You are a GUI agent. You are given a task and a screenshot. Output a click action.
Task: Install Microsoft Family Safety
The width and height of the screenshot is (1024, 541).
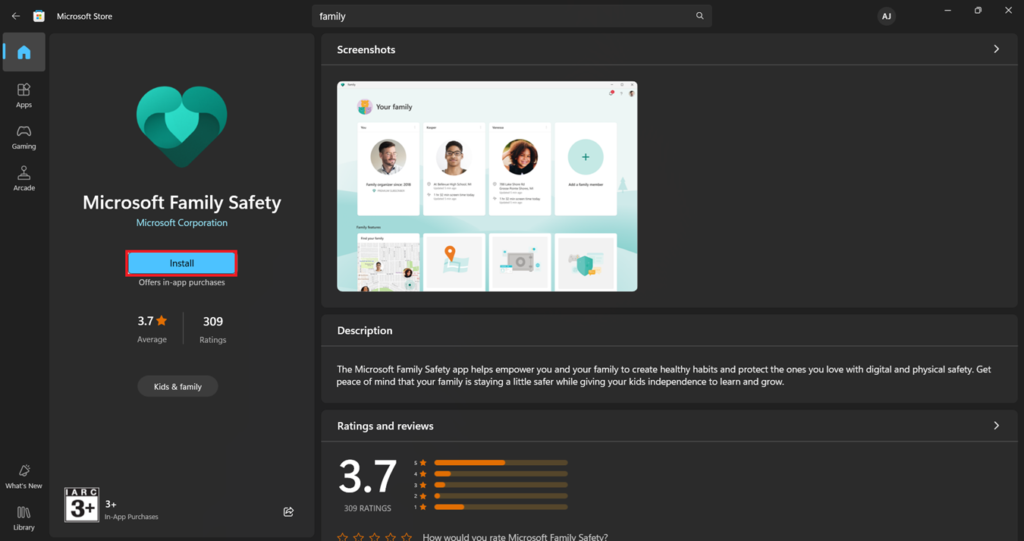pos(182,263)
